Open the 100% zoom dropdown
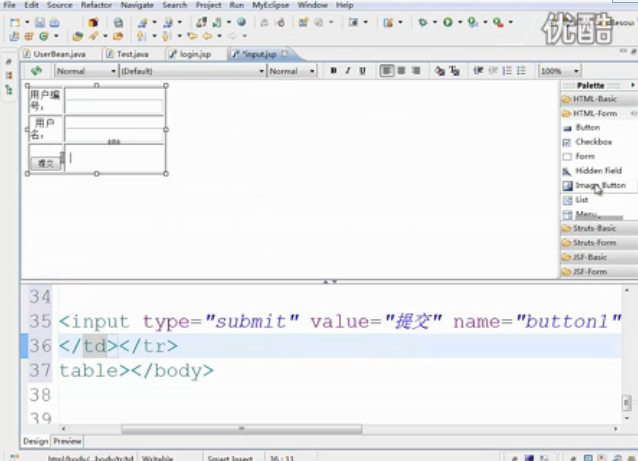This screenshot has height=461, width=638. pos(559,71)
